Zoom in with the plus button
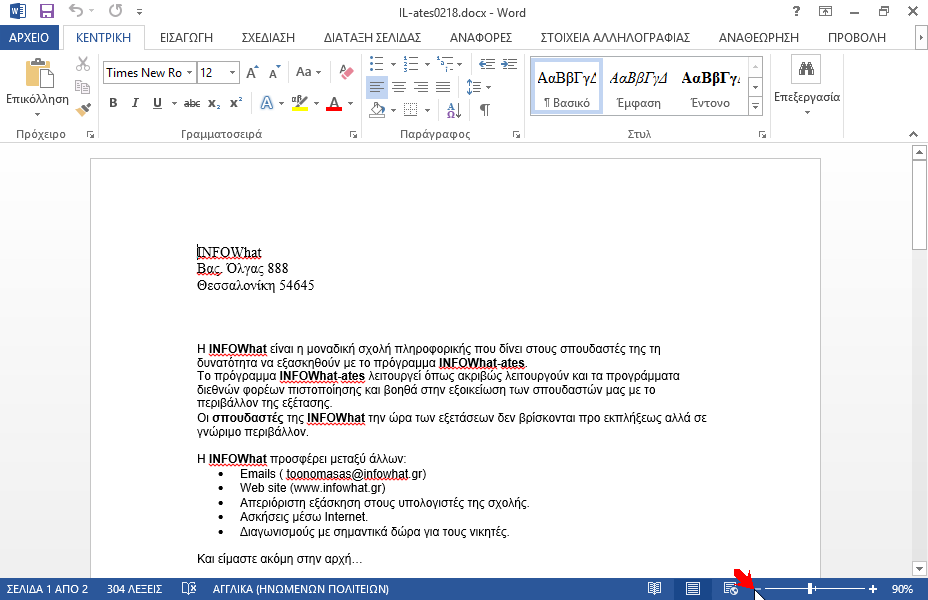The width and height of the screenshot is (928, 600). click(x=873, y=589)
